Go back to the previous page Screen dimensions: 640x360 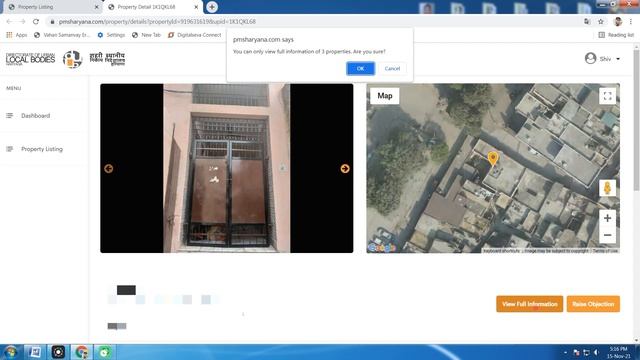pos(9,22)
